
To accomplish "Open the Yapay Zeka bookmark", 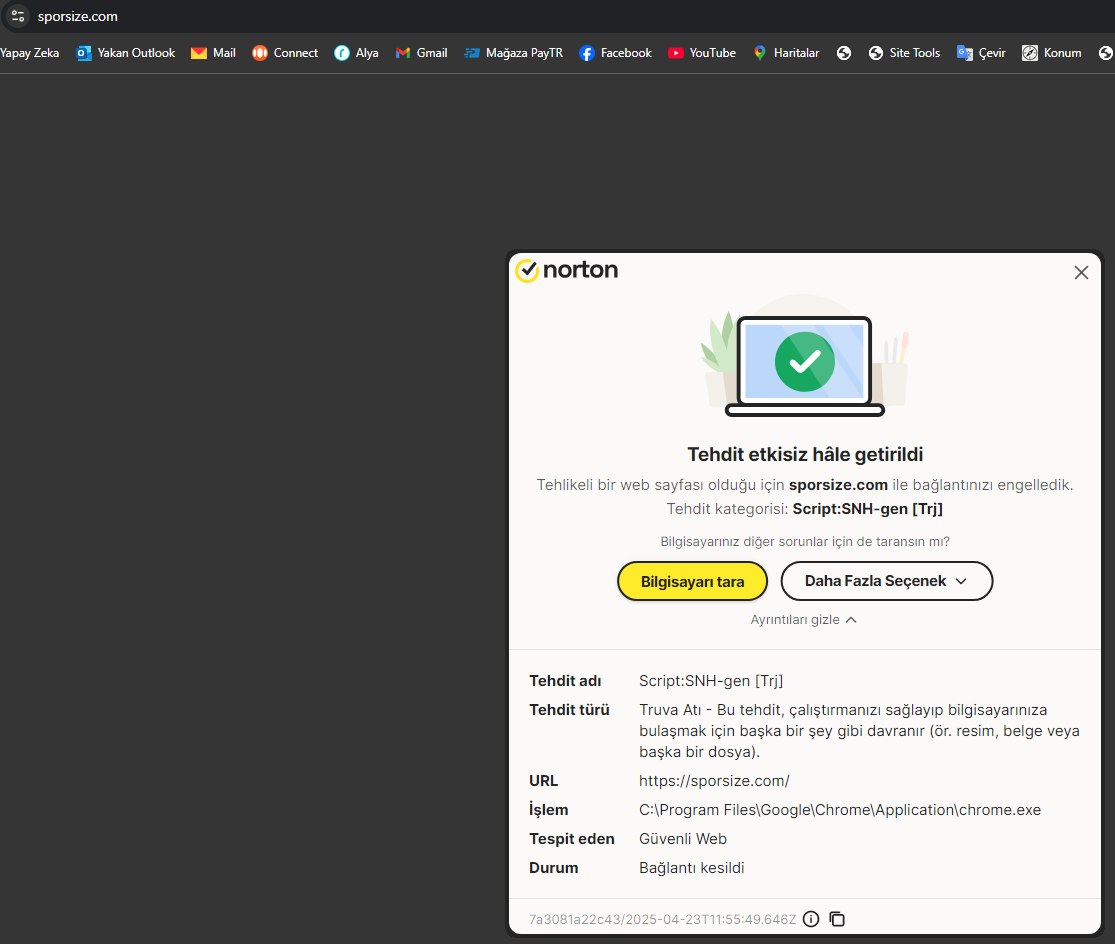I will click(x=29, y=53).
